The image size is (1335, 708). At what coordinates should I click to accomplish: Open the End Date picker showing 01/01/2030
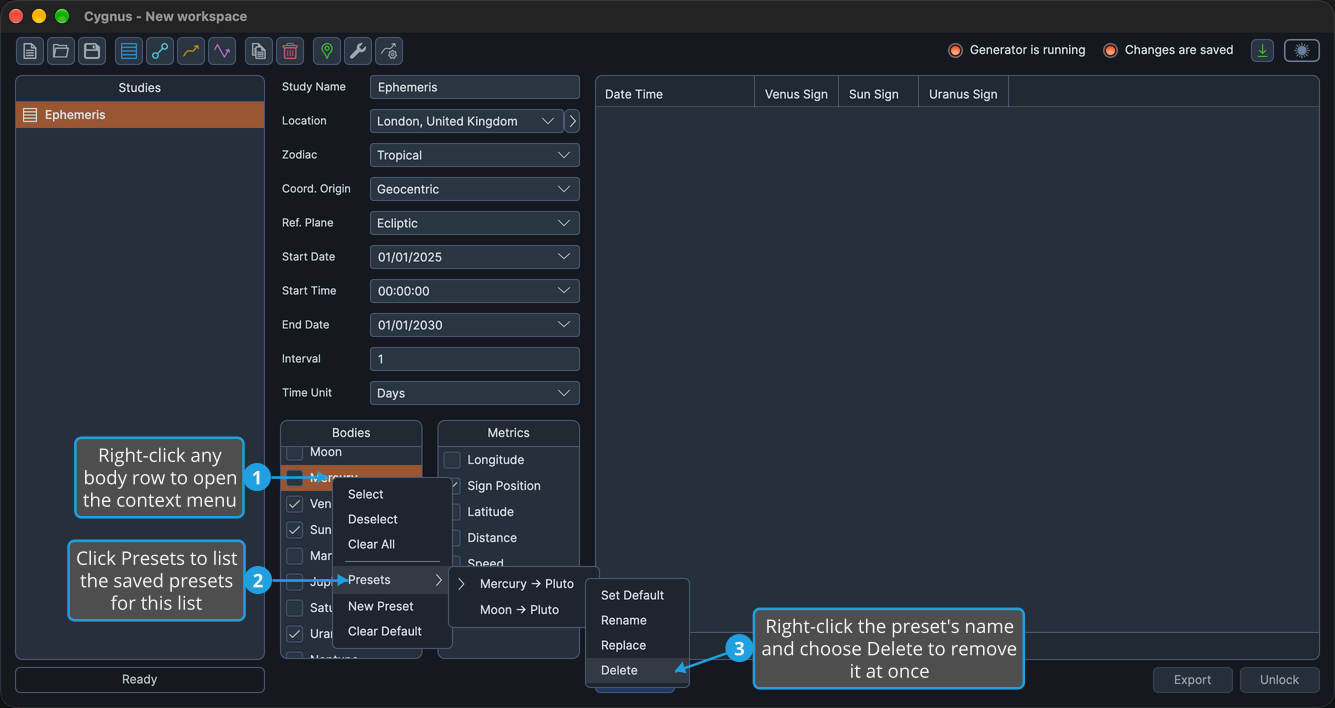click(474, 325)
